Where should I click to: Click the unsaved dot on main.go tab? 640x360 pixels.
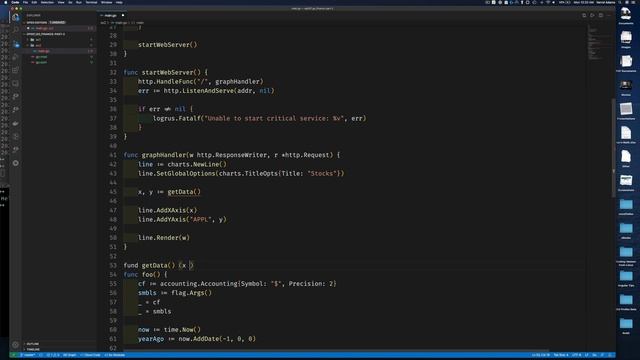coord(123,16)
